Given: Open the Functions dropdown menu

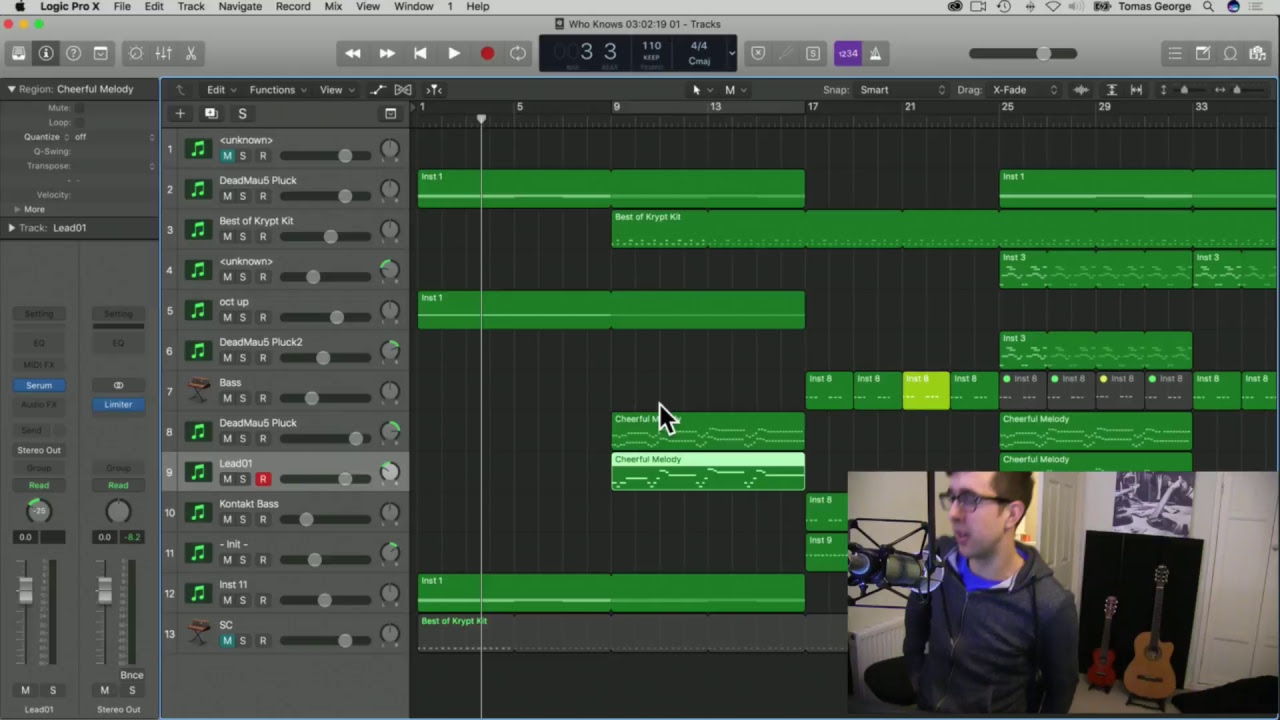Looking at the screenshot, I should pyautogui.click(x=278, y=89).
